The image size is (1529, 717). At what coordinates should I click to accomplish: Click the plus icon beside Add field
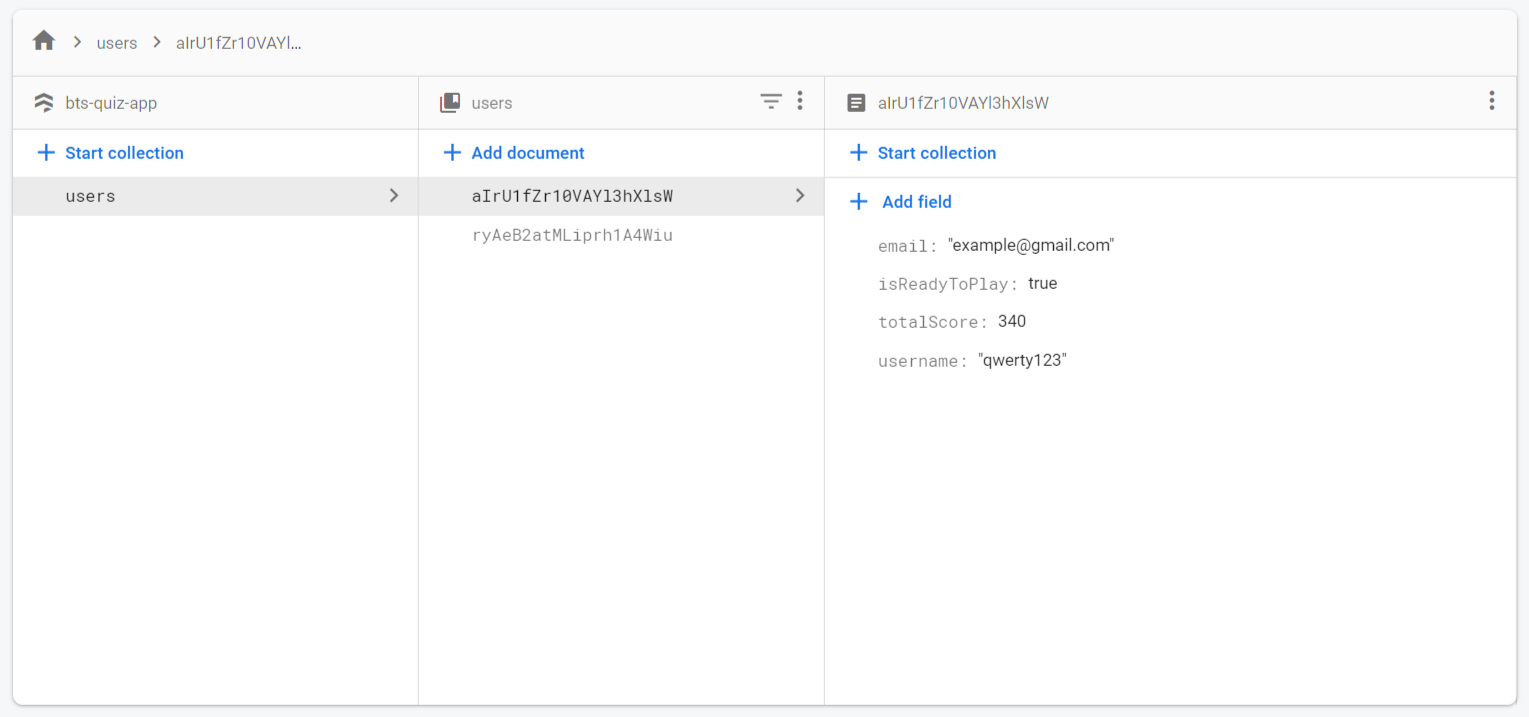click(858, 202)
